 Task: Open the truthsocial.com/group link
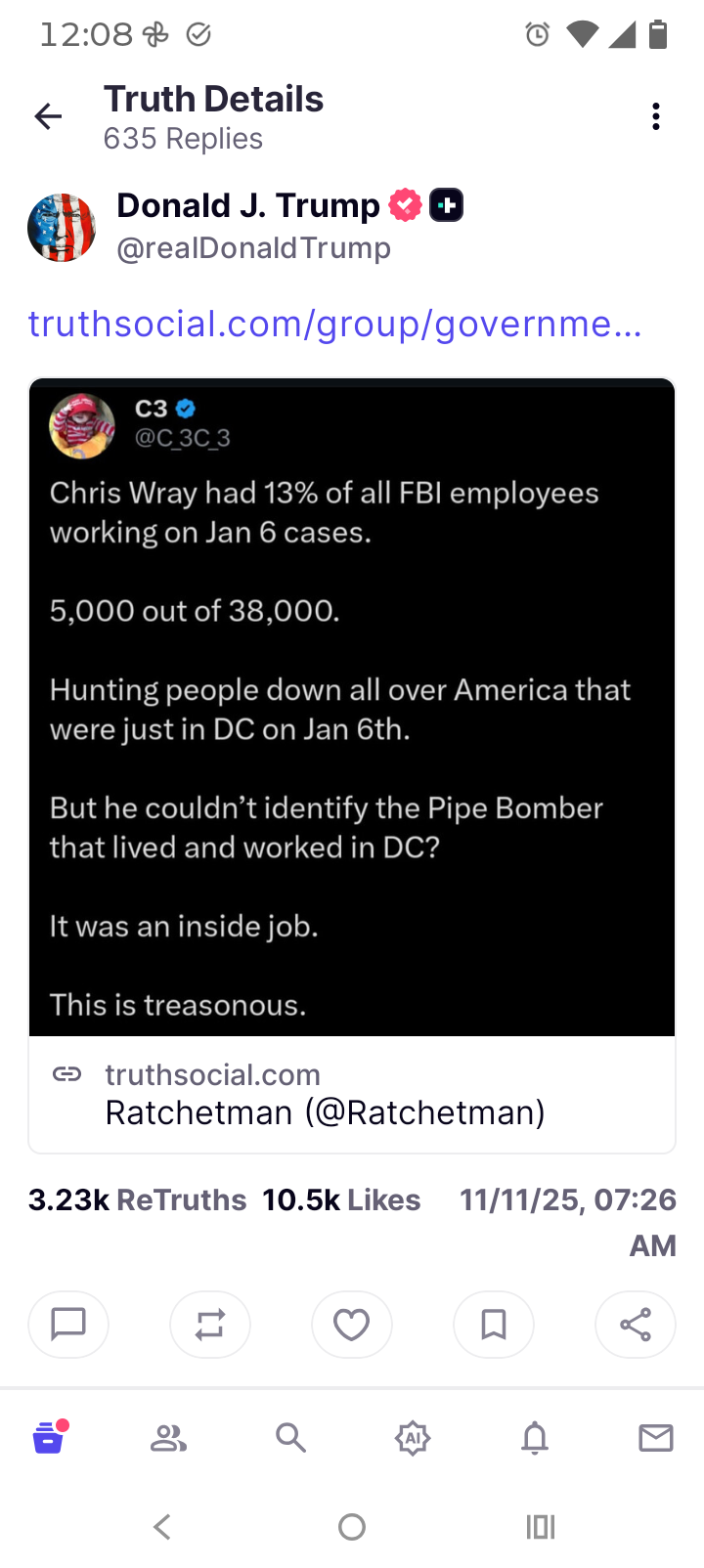pos(334,324)
